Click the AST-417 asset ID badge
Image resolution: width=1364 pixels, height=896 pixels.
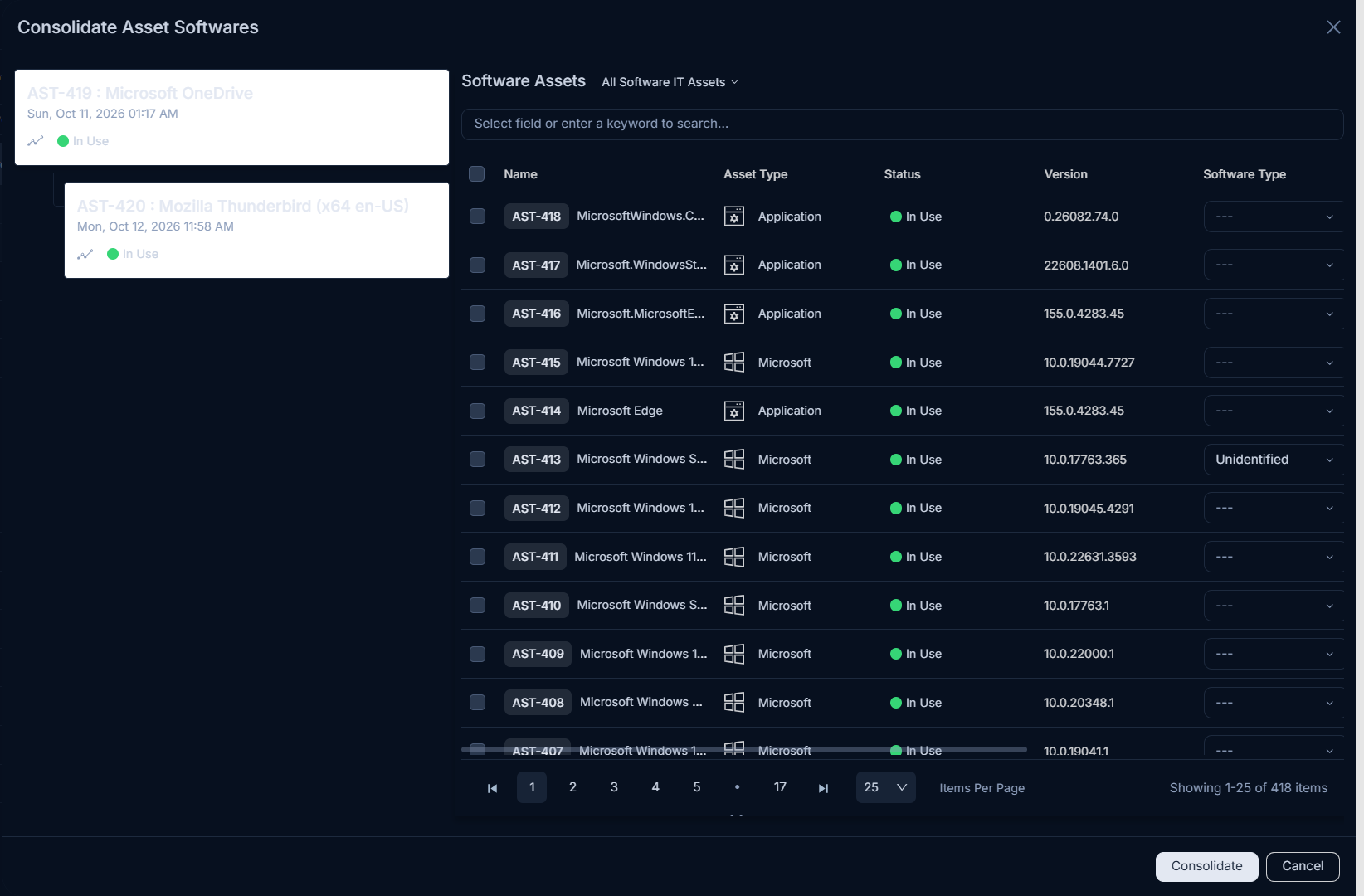[536, 265]
